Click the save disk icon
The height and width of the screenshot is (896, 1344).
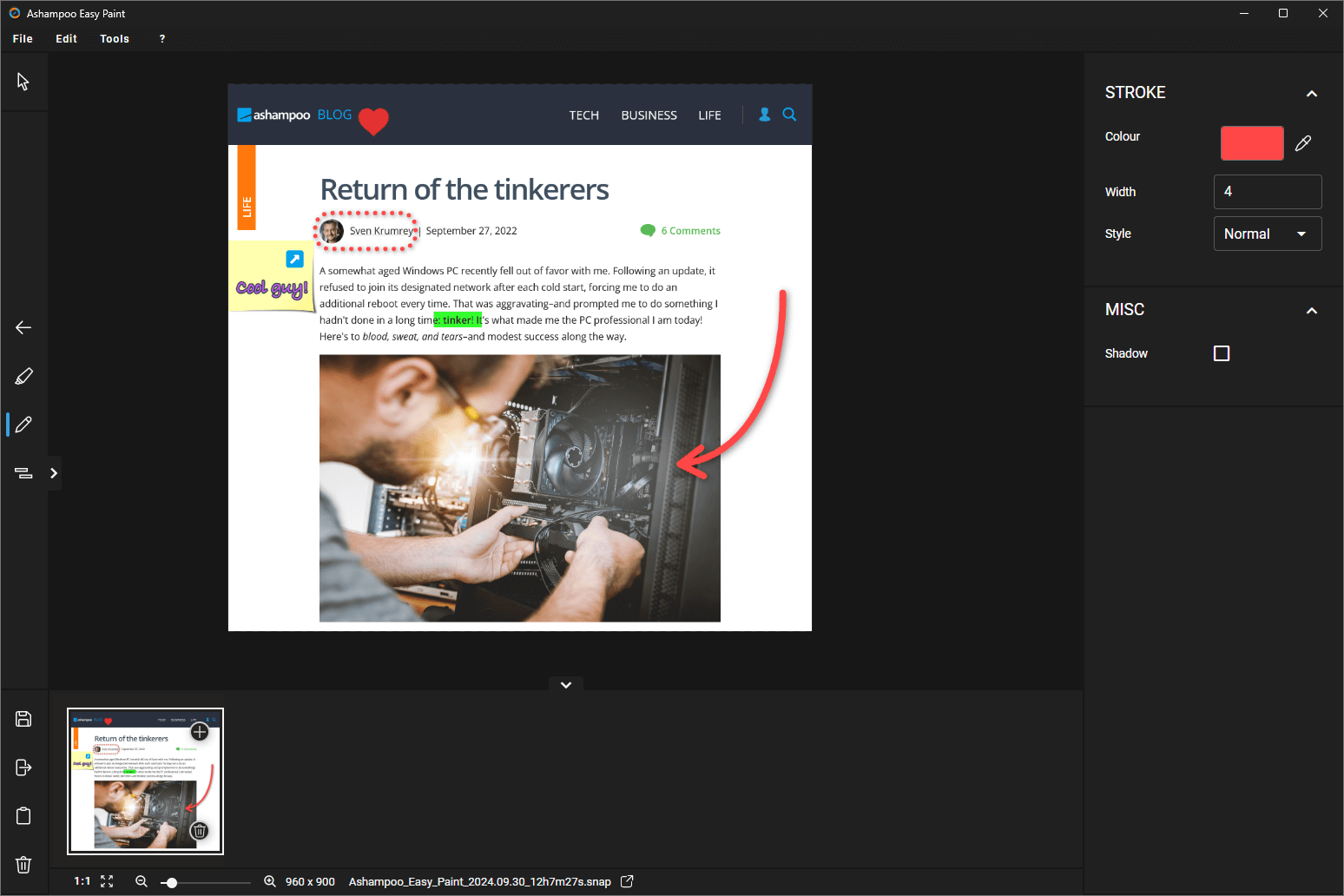(23, 719)
